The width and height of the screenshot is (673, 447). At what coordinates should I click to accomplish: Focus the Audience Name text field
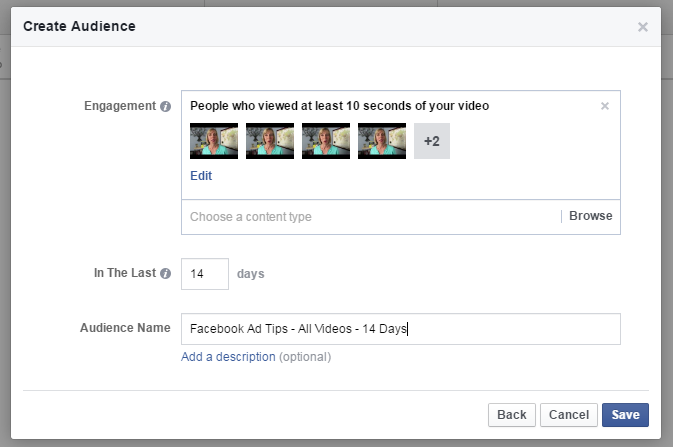click(x=400, y=329)
